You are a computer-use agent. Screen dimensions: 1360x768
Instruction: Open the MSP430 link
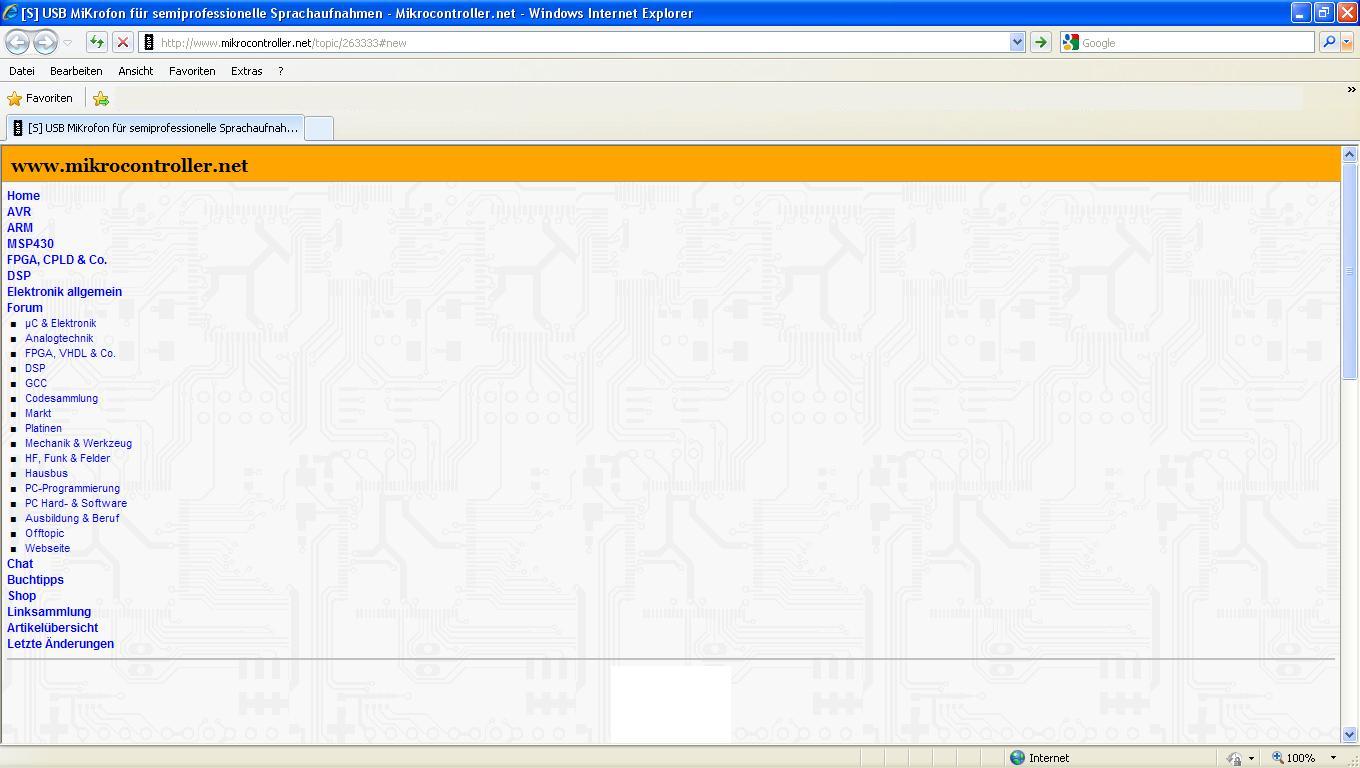coord(30,244)
